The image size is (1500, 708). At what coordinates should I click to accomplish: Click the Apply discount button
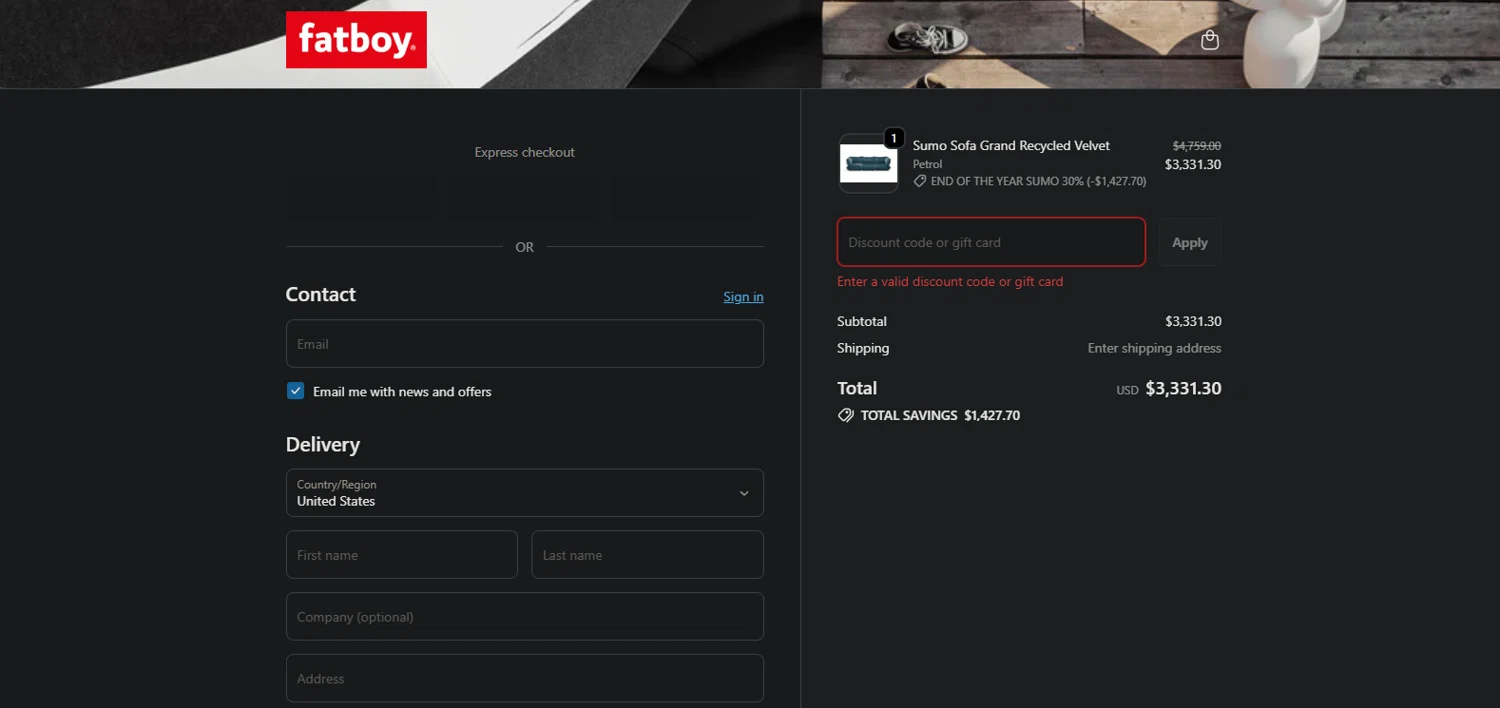(1190, 242)
